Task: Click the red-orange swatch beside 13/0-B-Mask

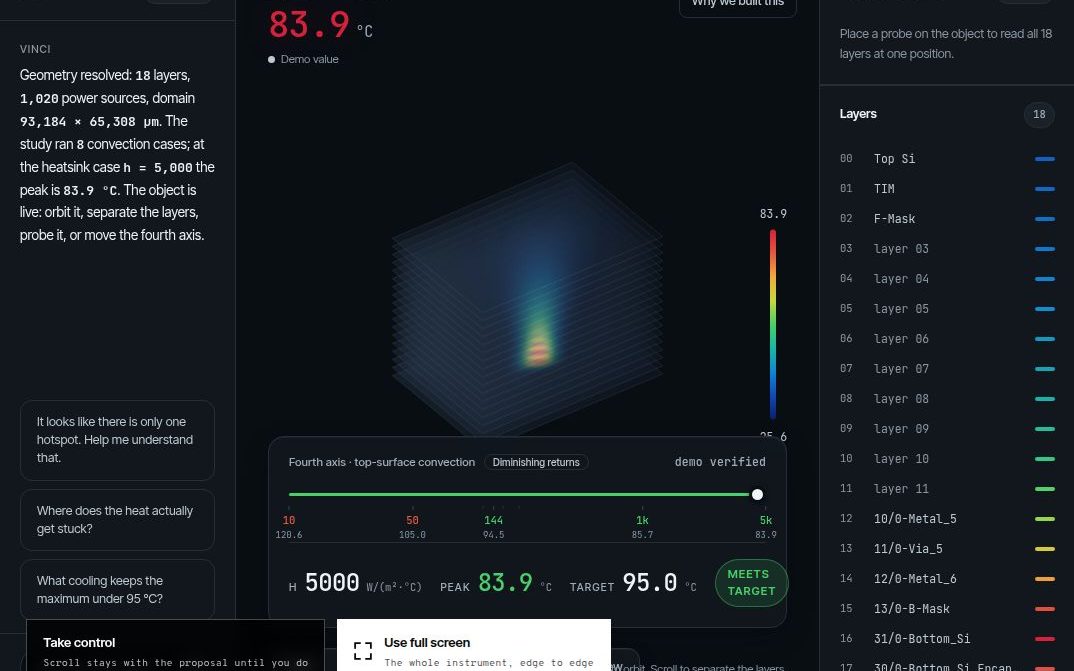Action: (1045, 609)
